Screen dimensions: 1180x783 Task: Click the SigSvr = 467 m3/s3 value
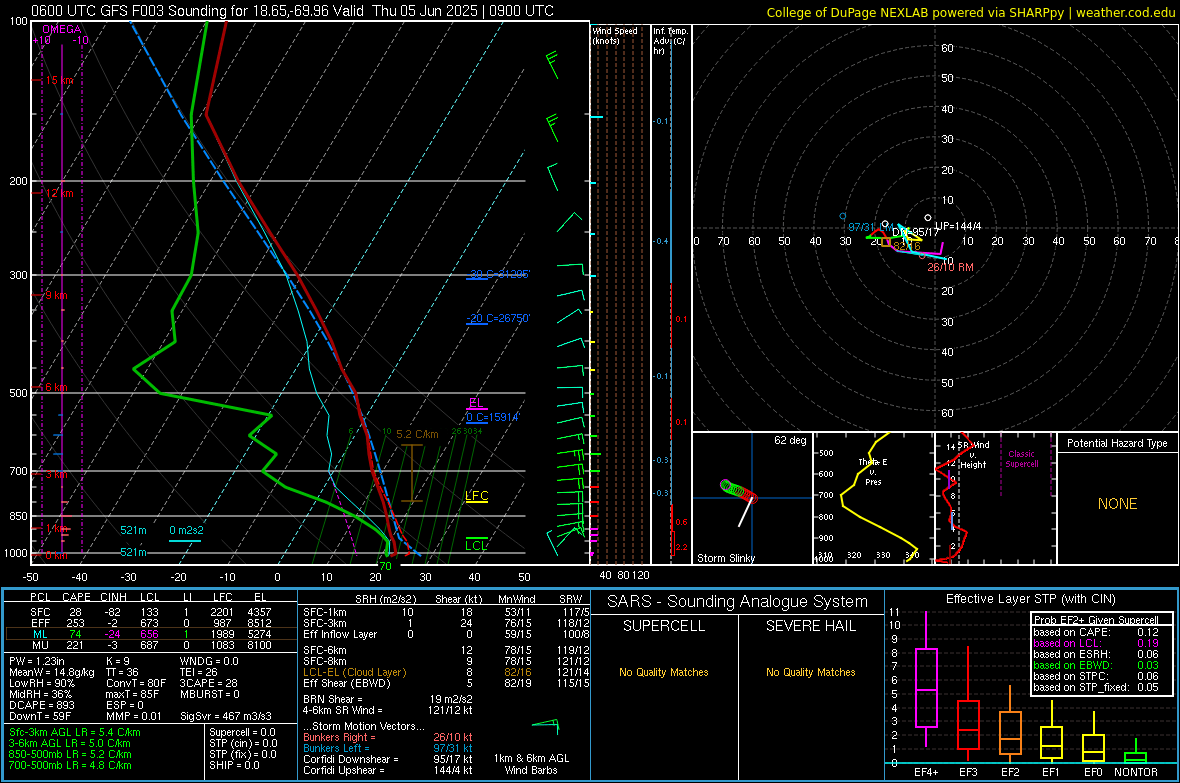pos(226,716)
